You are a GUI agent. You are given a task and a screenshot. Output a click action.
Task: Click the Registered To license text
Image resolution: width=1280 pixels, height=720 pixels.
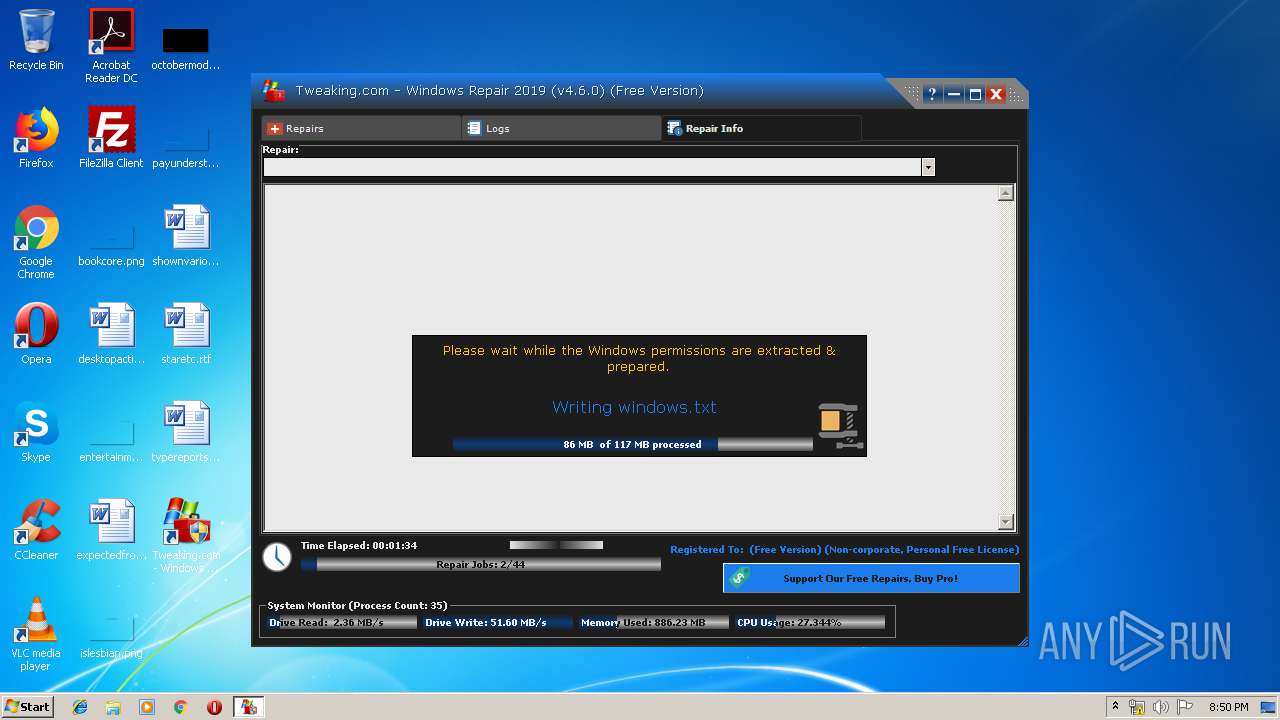[845, 549]
